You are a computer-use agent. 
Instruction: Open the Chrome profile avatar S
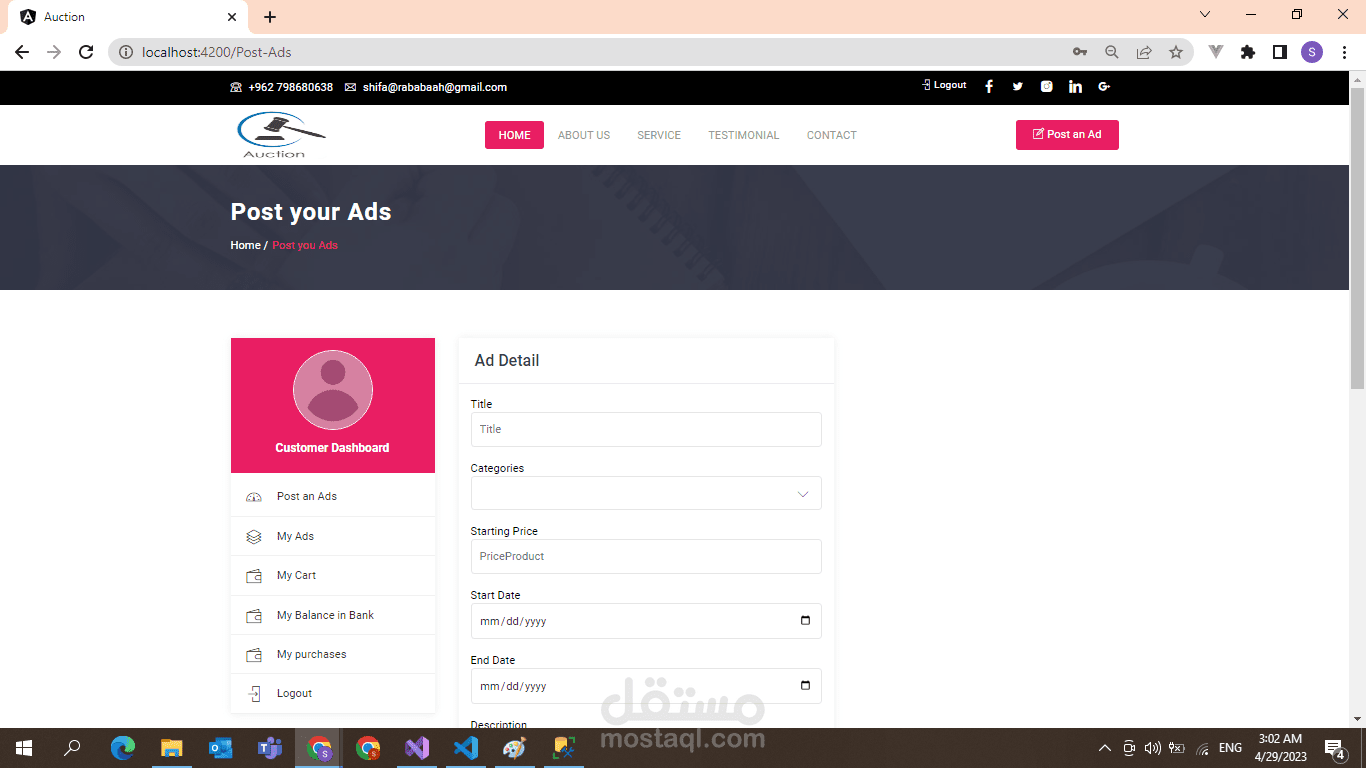pos(1312,52)
